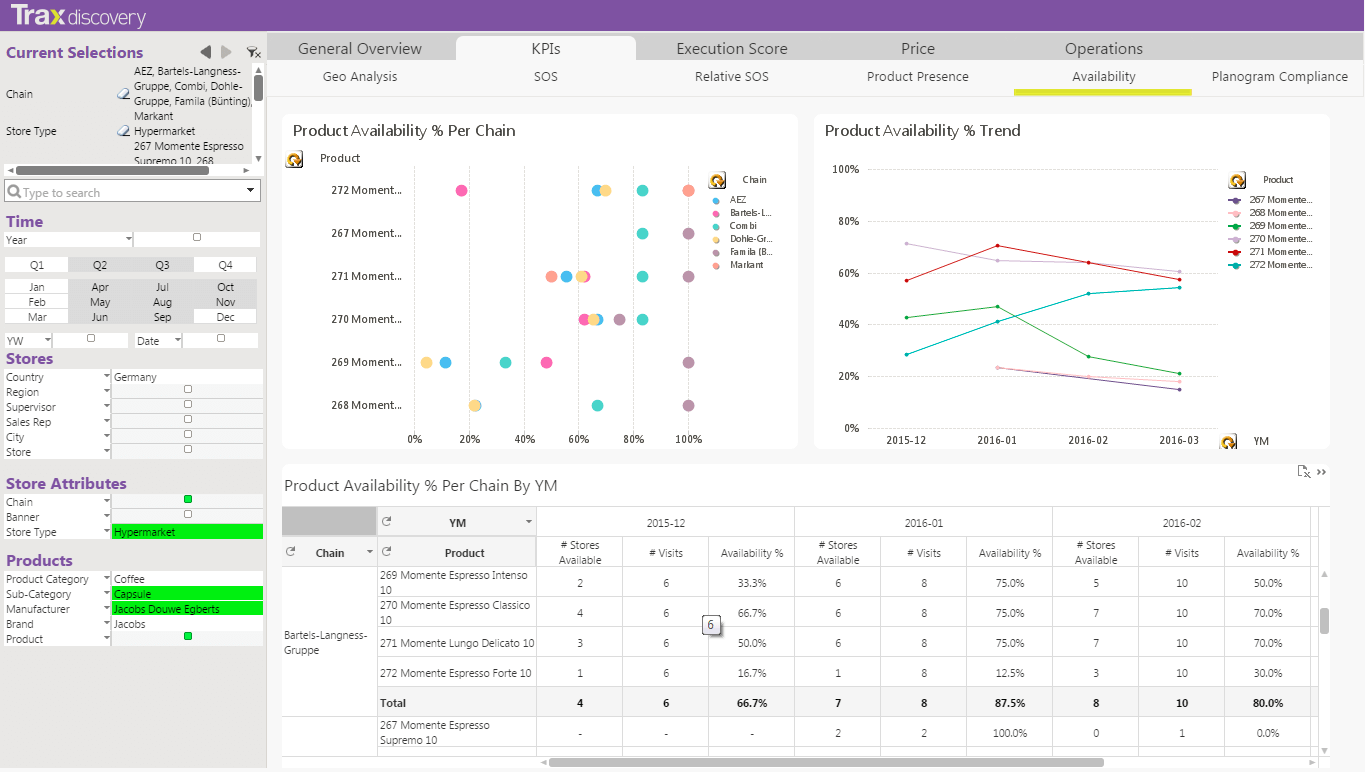Click cycle icon next to Product trend legend
The height and width of the screenshot is (772, 1365).
coord(1237,180)
